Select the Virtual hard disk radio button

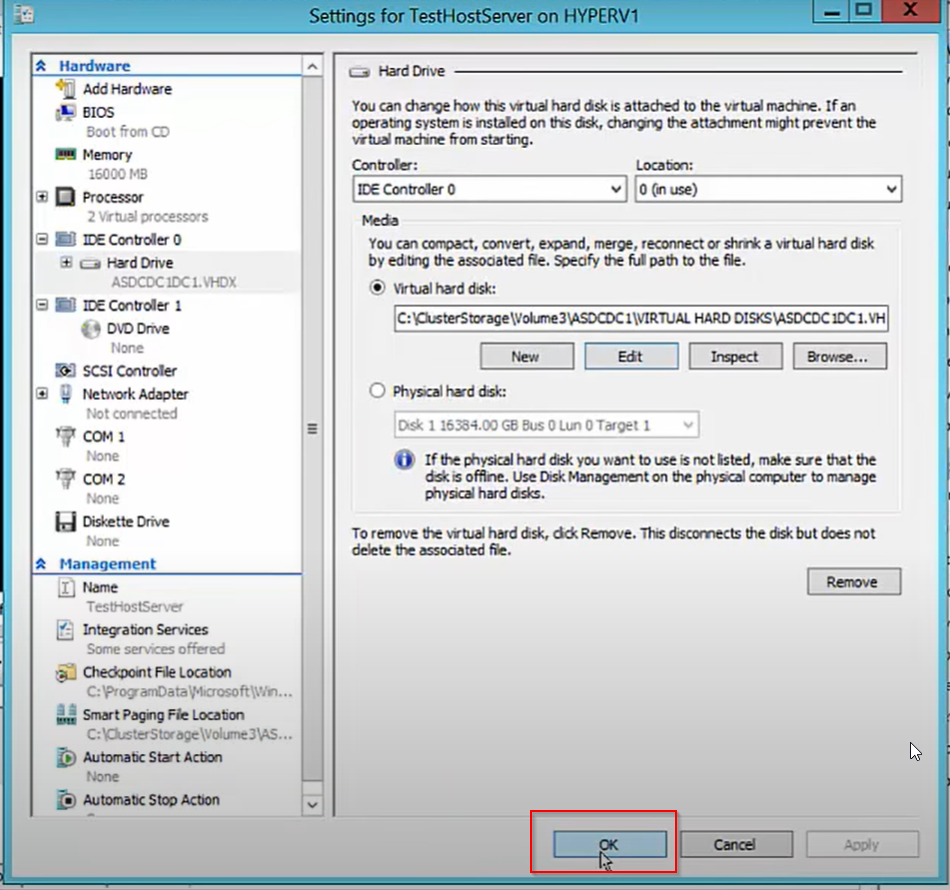point(377,288)
